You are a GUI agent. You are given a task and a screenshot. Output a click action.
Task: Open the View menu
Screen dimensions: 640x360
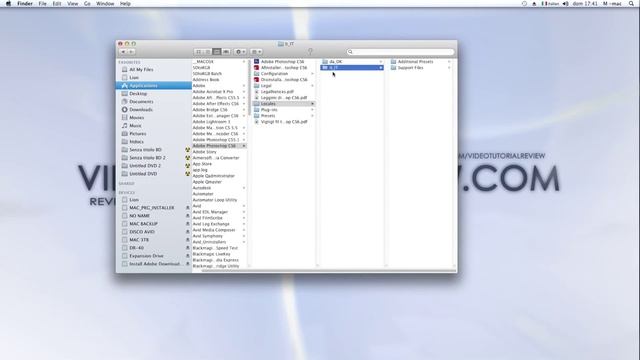(73, 3)
